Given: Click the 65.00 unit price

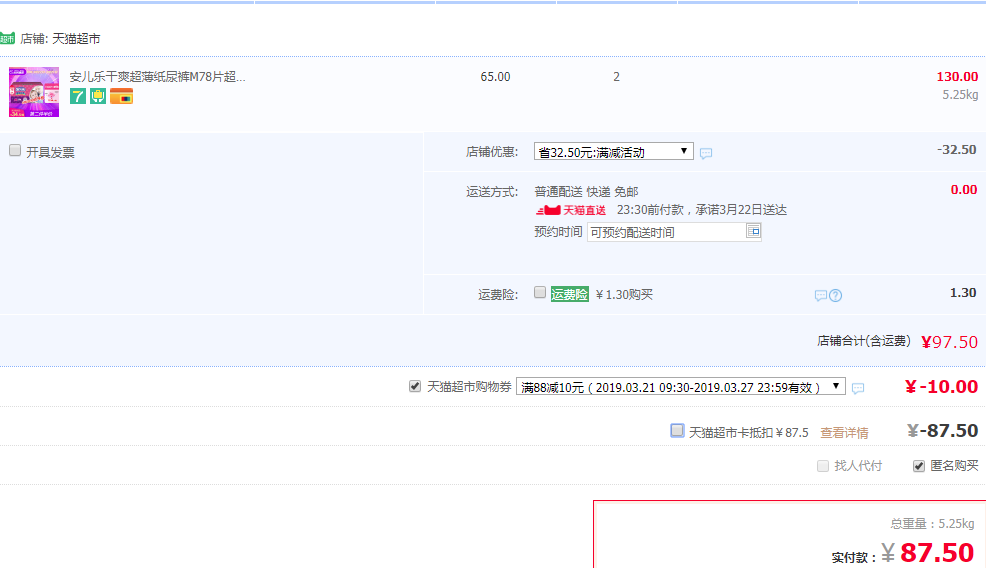Looking at the screenshot, I should coord(496,77).
